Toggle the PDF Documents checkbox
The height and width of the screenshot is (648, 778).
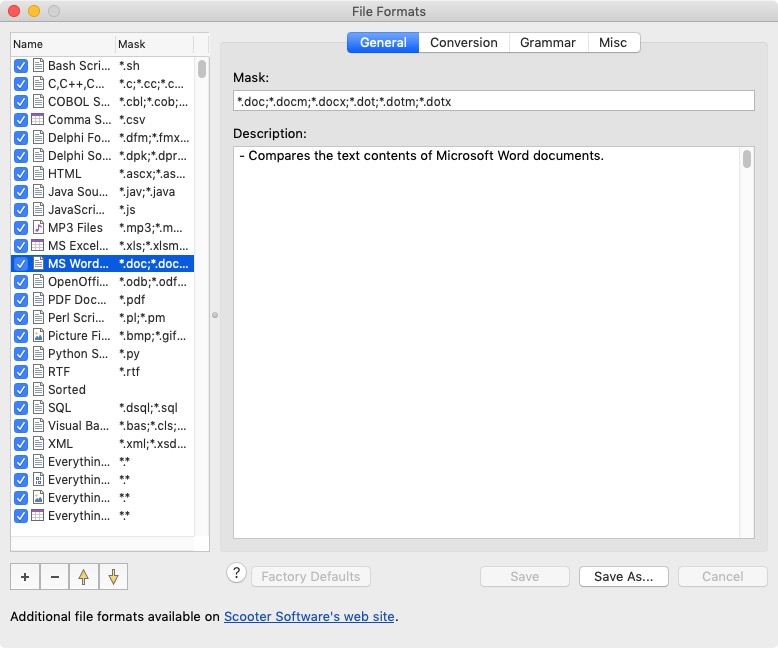[x=21, y=300]
